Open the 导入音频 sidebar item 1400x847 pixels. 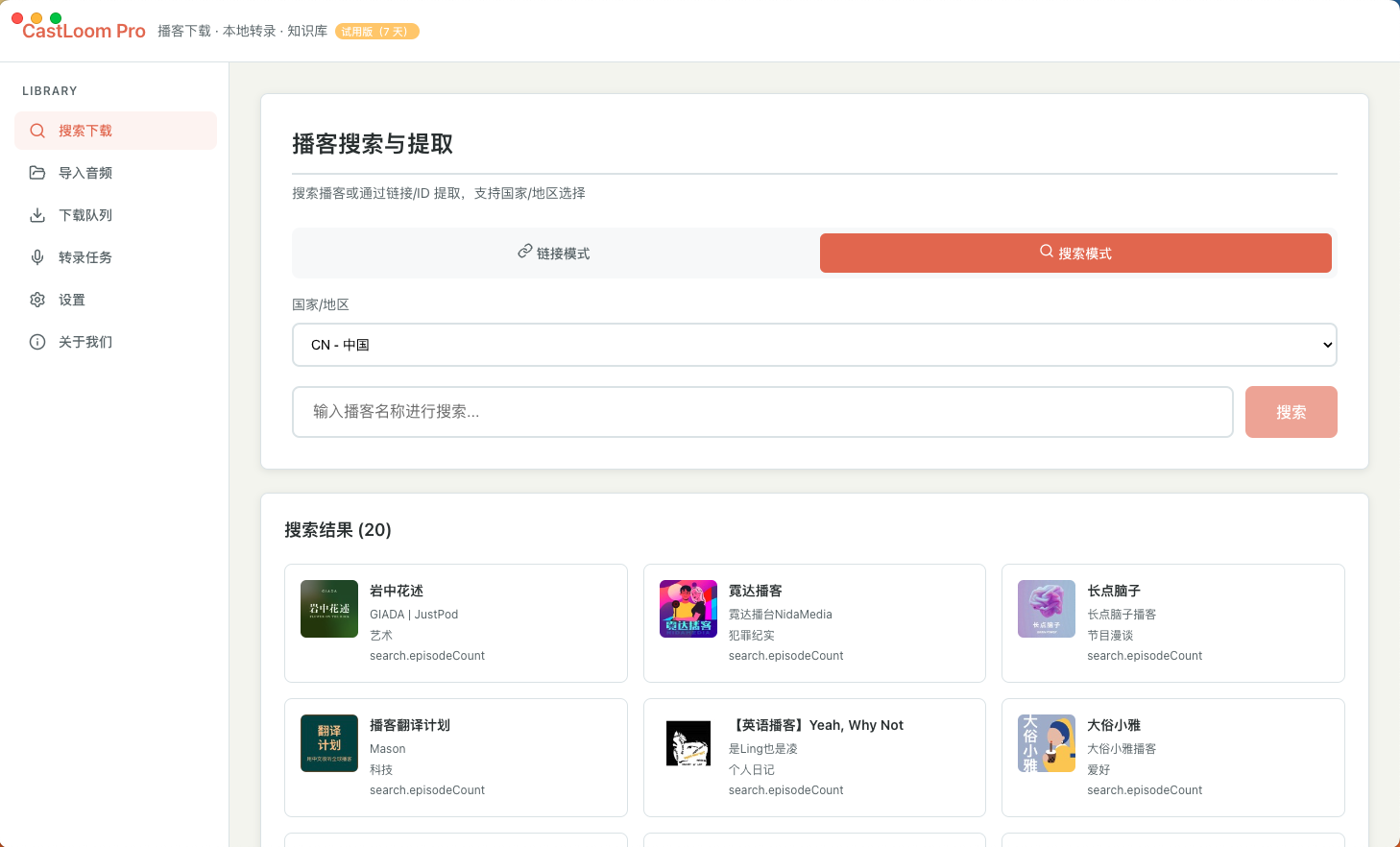pos(115,173)
